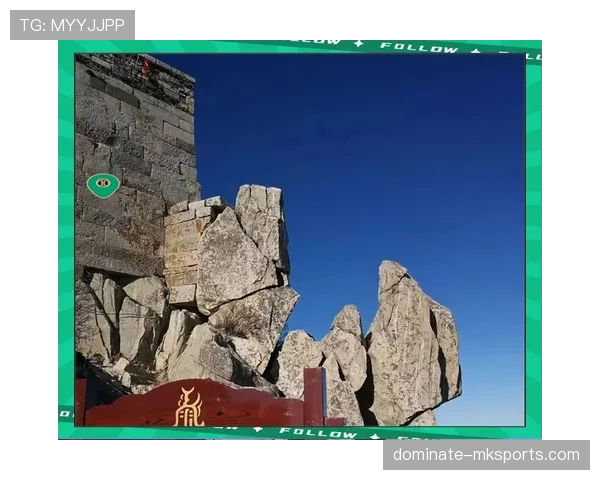Open the dominate-mksports.com link

(x=485, y=455)
